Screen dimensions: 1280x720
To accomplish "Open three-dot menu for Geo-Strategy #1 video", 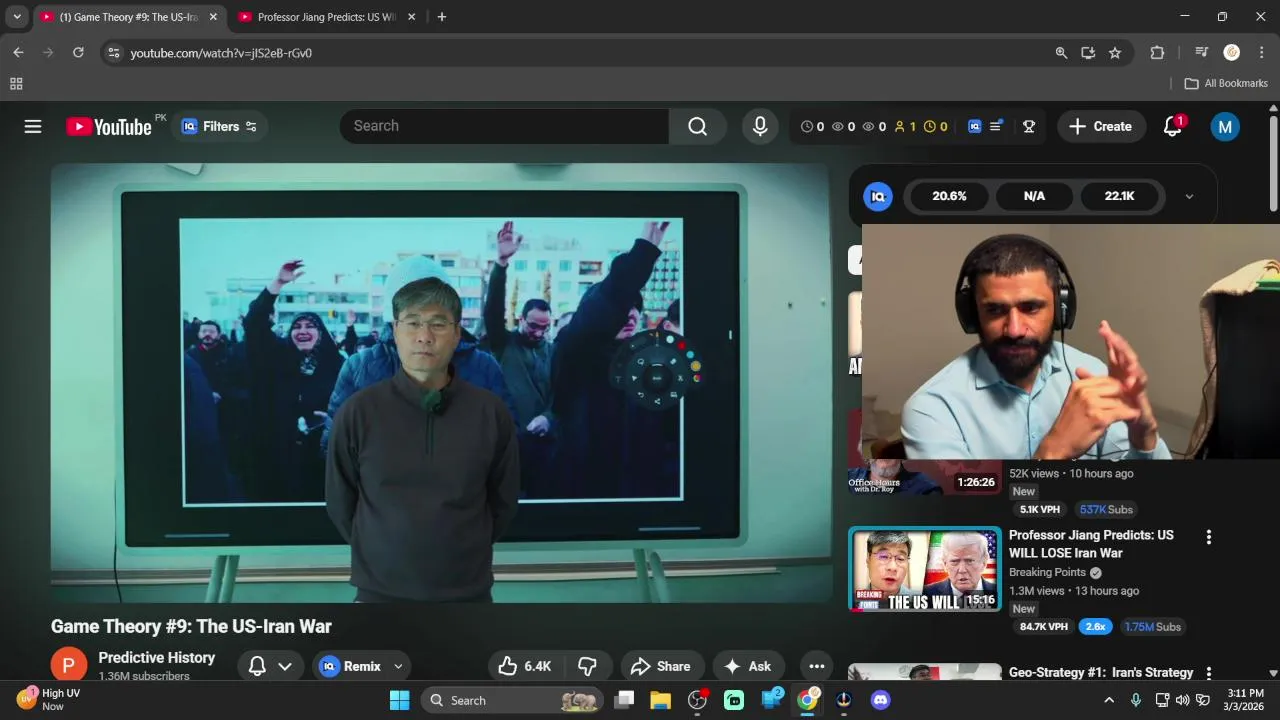I will (1208, 673).
